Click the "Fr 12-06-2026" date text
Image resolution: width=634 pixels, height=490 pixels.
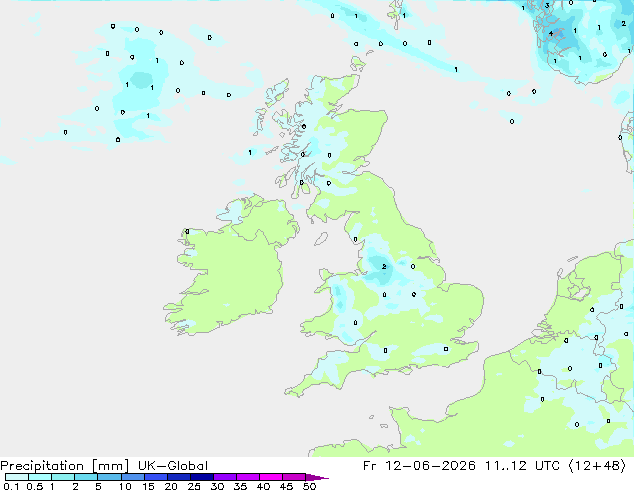pos(419,466)
